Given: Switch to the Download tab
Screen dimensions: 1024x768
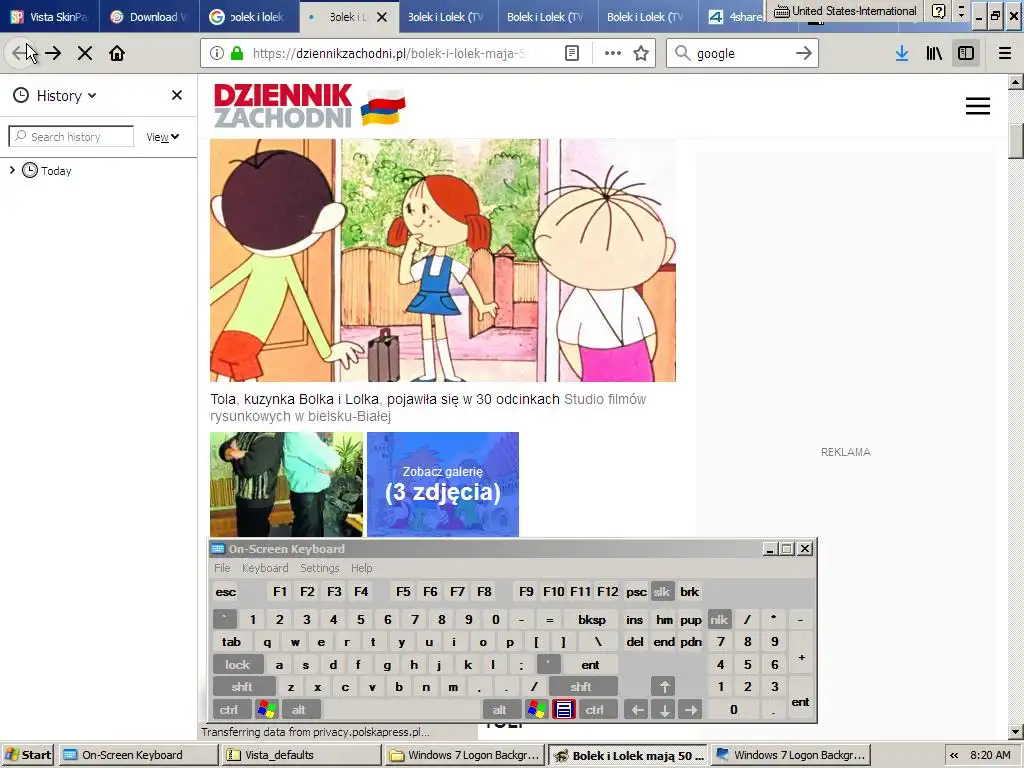Looking at the screenshot, I should 149,17.
